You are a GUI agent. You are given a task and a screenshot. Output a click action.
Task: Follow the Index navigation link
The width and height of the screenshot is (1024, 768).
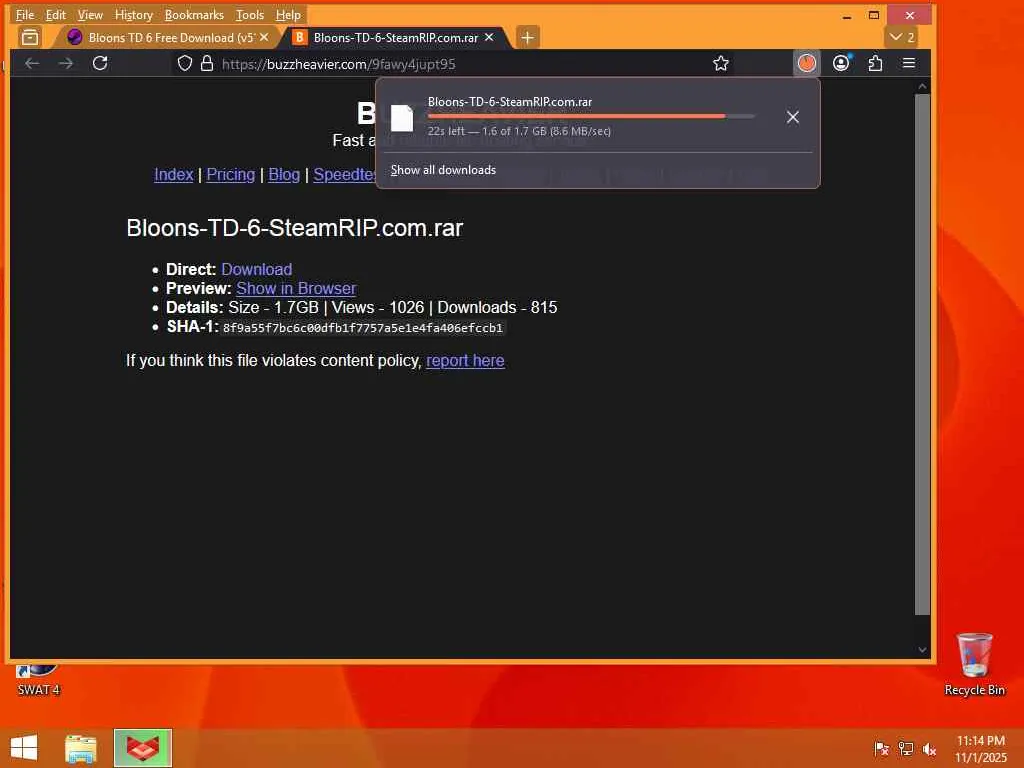(174, 174)
